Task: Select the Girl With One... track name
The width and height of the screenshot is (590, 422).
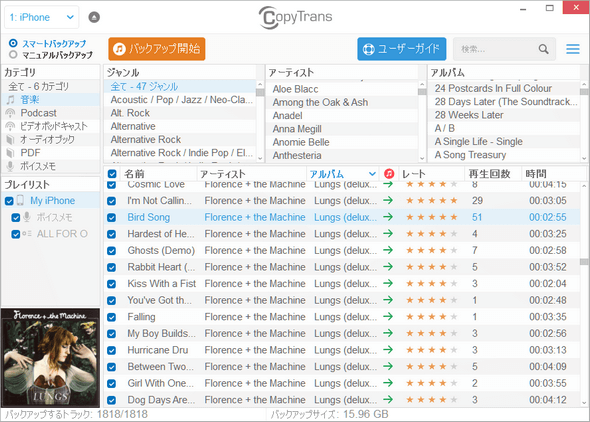Action: coord(160,383)
